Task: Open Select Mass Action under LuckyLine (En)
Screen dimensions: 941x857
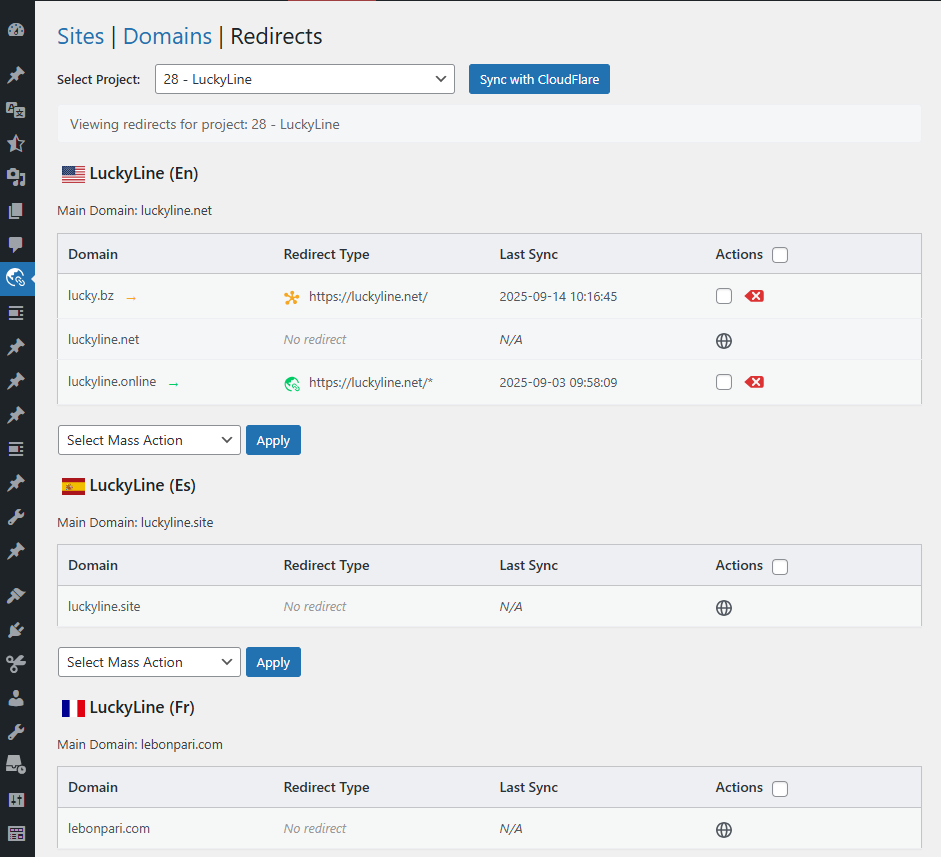Action: 149,440
